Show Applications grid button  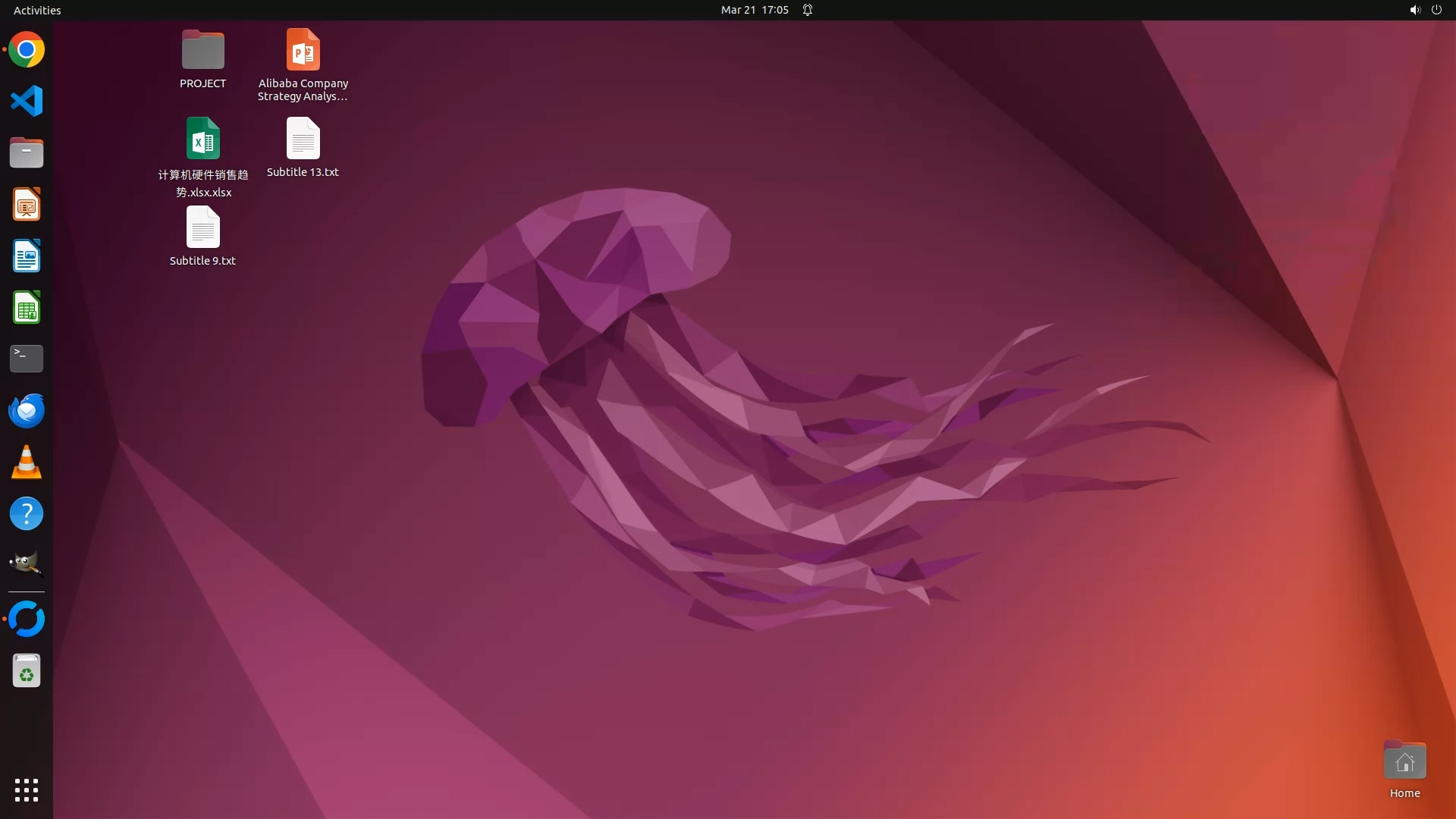click(27, 789)
